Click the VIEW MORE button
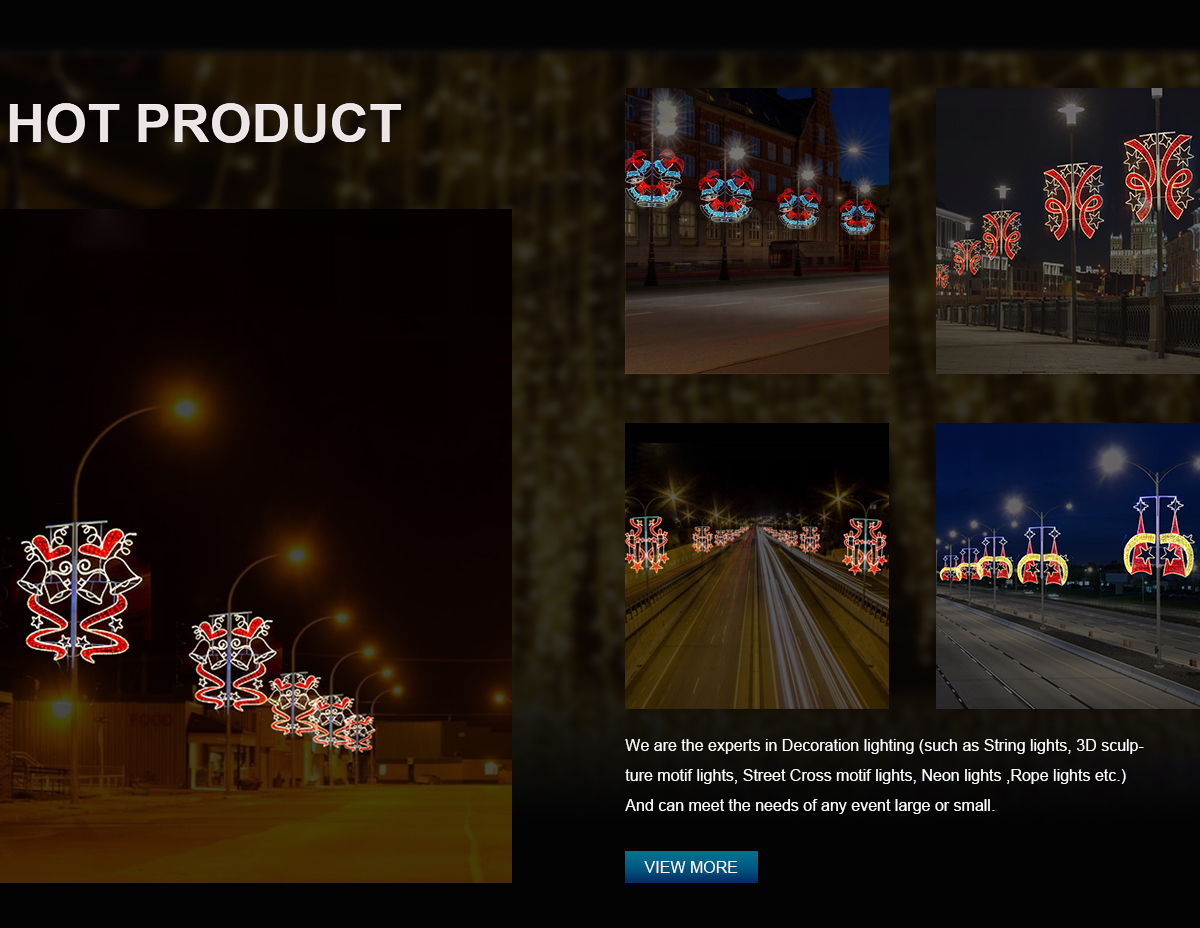The image size is (1200, 928). point(691,867)
